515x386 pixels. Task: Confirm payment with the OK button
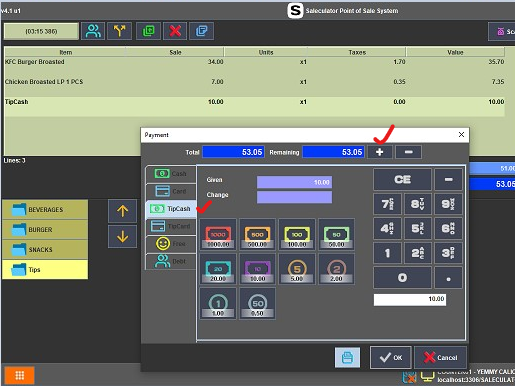click(391, 358)
